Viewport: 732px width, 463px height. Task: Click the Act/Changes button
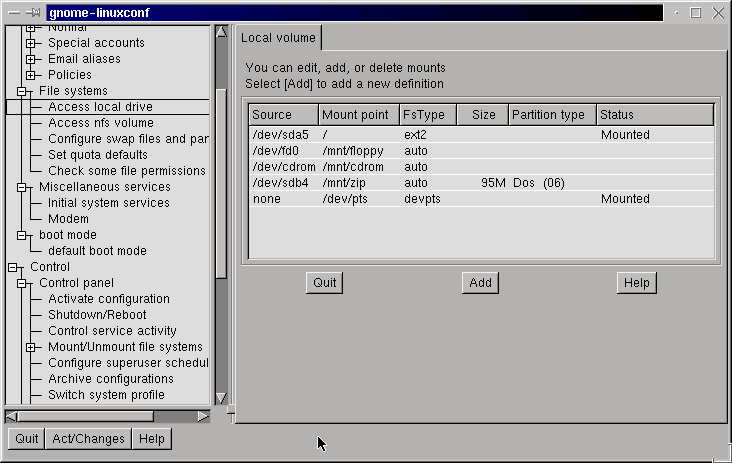pos(88,439)
